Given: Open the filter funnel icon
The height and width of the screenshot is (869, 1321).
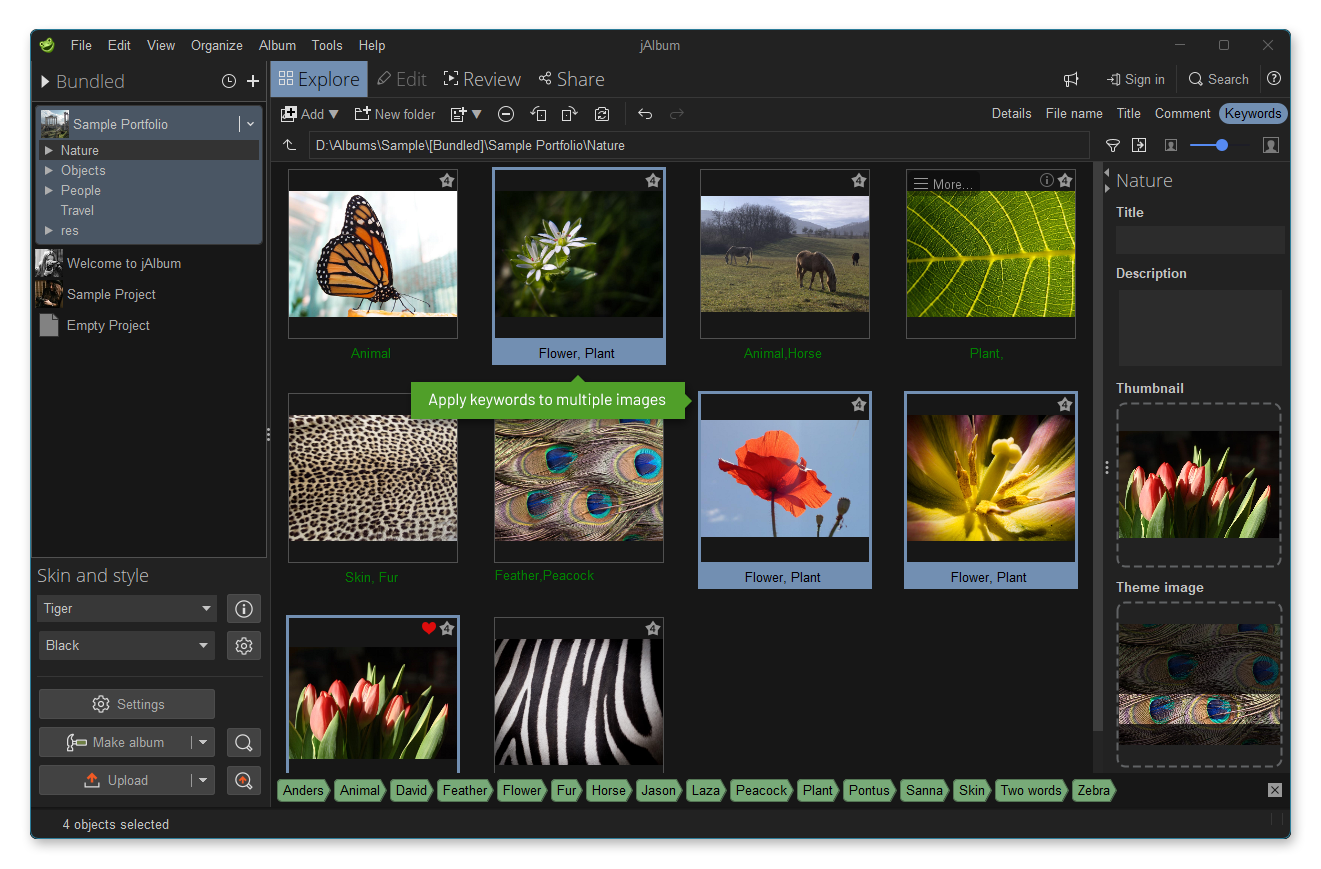Looking at the screenshot, I should pyautogui.click(x=1112, y=146).
